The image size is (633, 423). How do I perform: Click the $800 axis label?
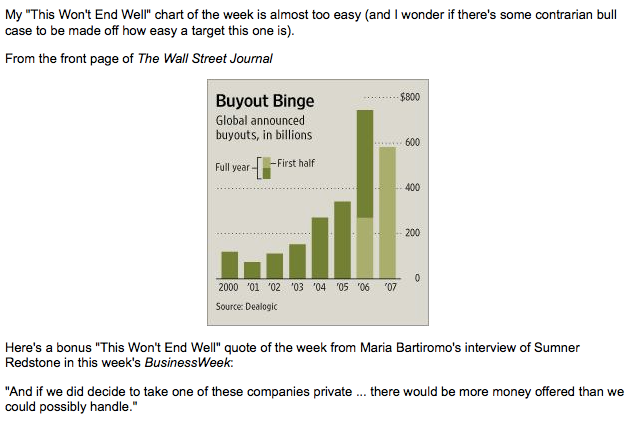coord(409,97)
